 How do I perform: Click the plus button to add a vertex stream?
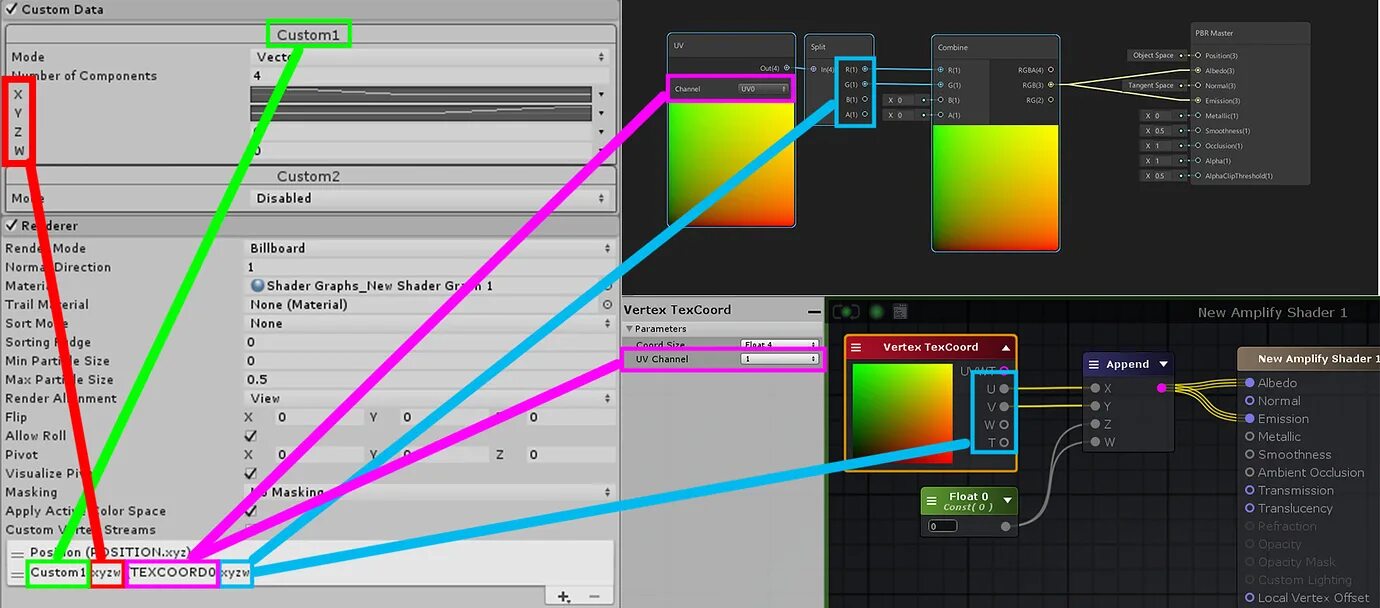click(x=564, y=596)
